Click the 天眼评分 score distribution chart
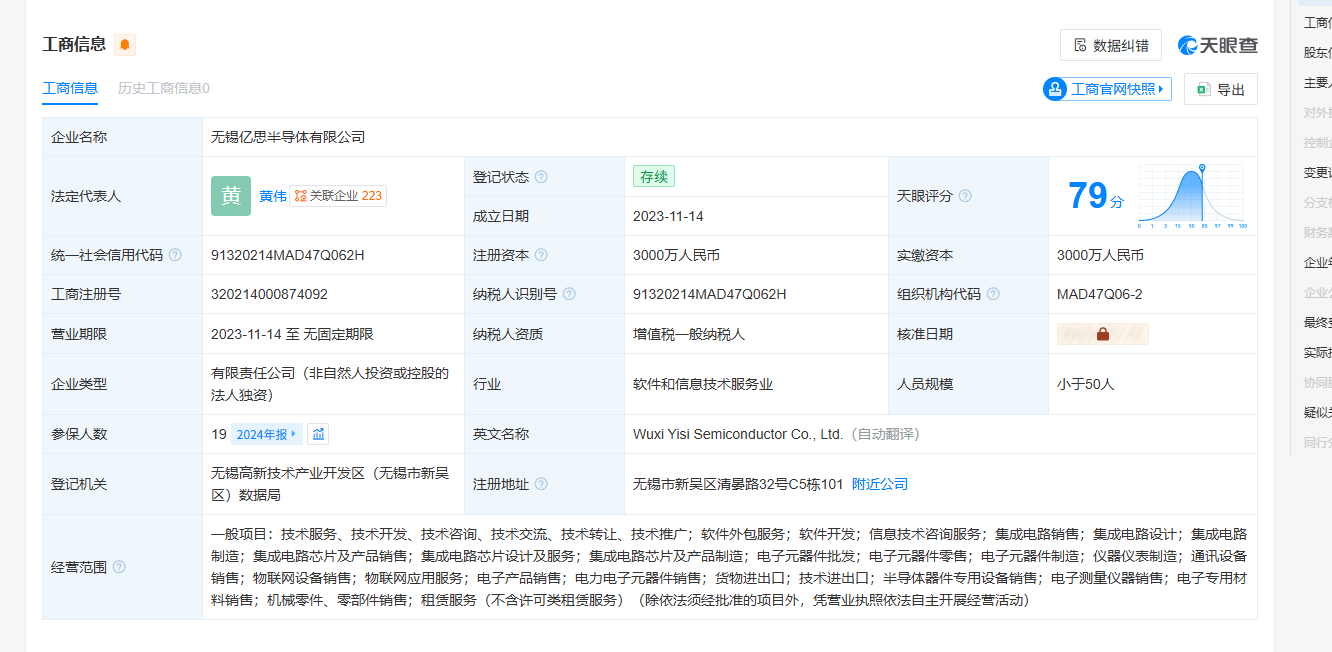The height and width of the screenshot is (652, 1332). [1192, 196]
